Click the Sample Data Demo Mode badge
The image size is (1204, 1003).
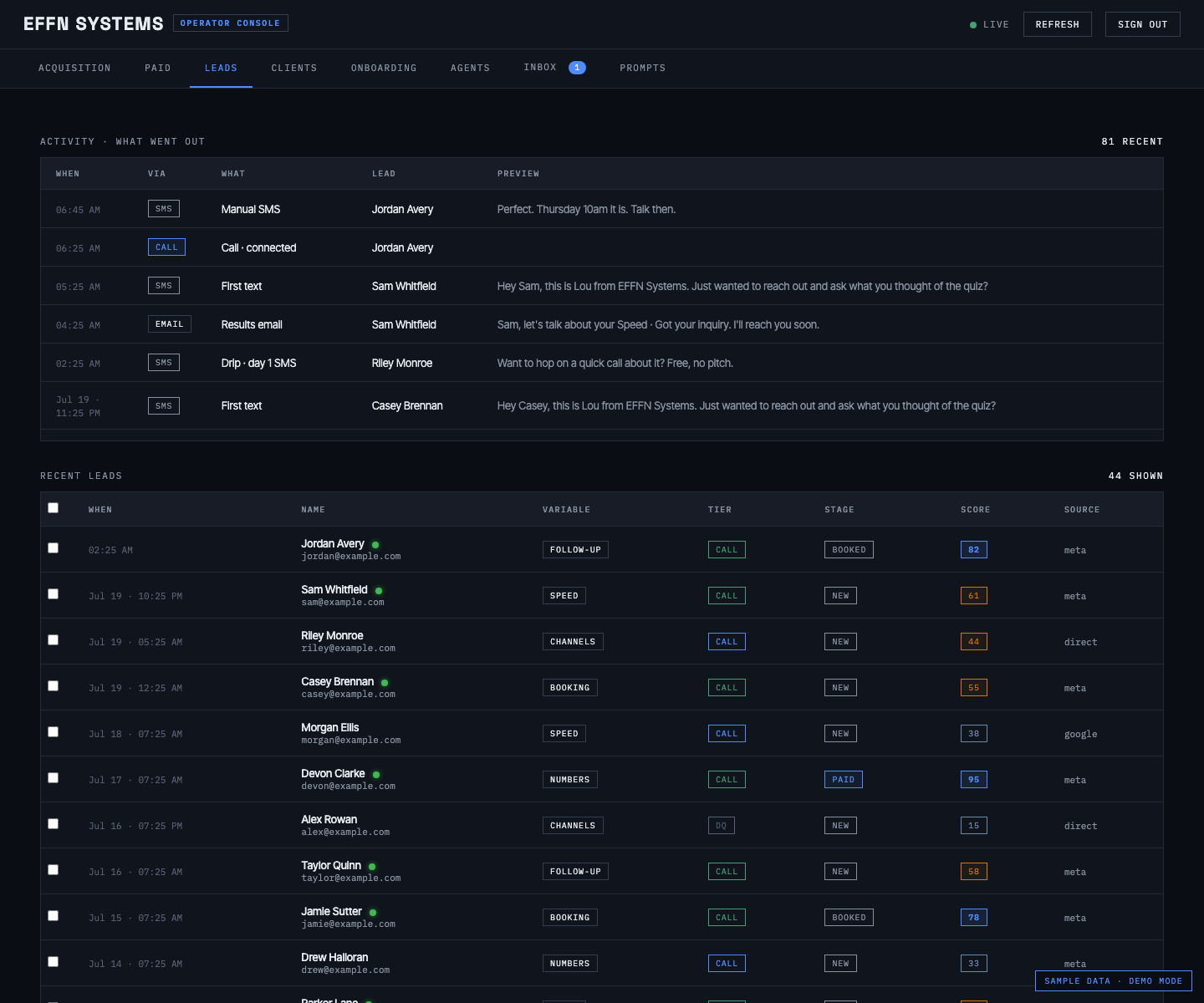click(x=1113, y=980)
